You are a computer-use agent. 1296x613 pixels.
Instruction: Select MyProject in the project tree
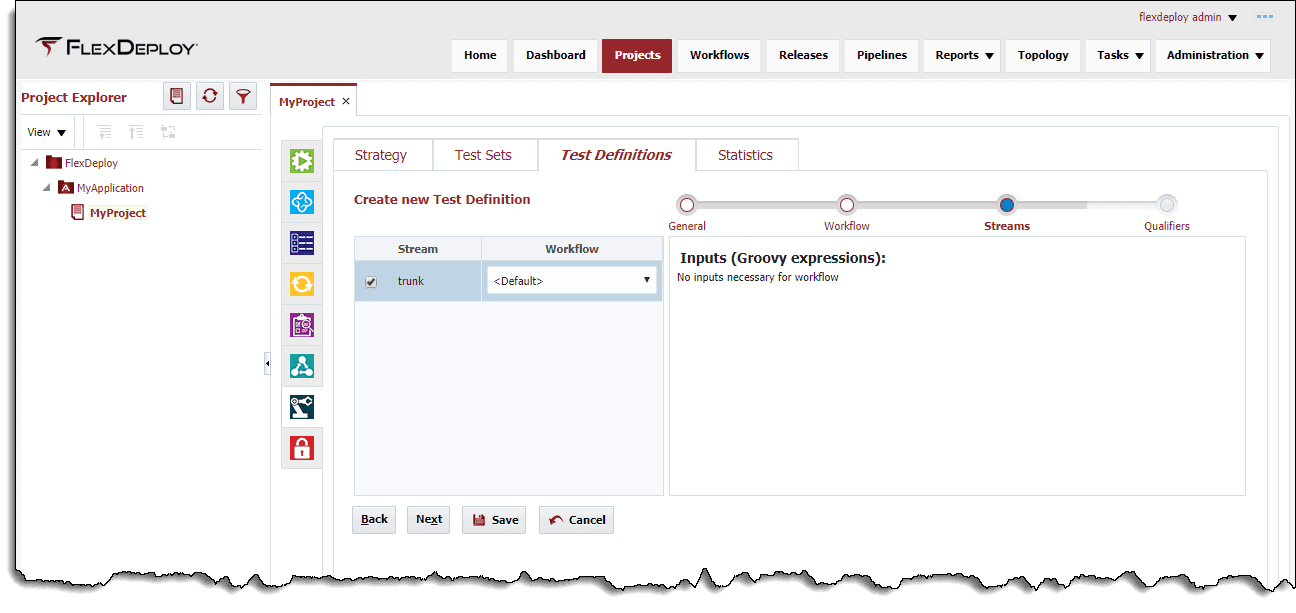pyautogui.click(x=118, y=213)
